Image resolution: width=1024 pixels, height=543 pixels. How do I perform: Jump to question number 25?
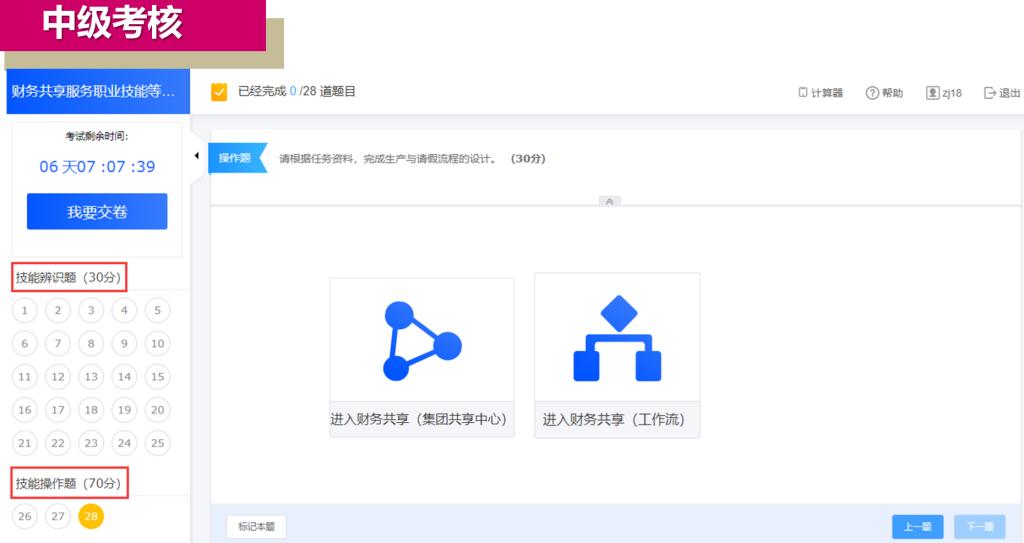[x=157, y=443]
